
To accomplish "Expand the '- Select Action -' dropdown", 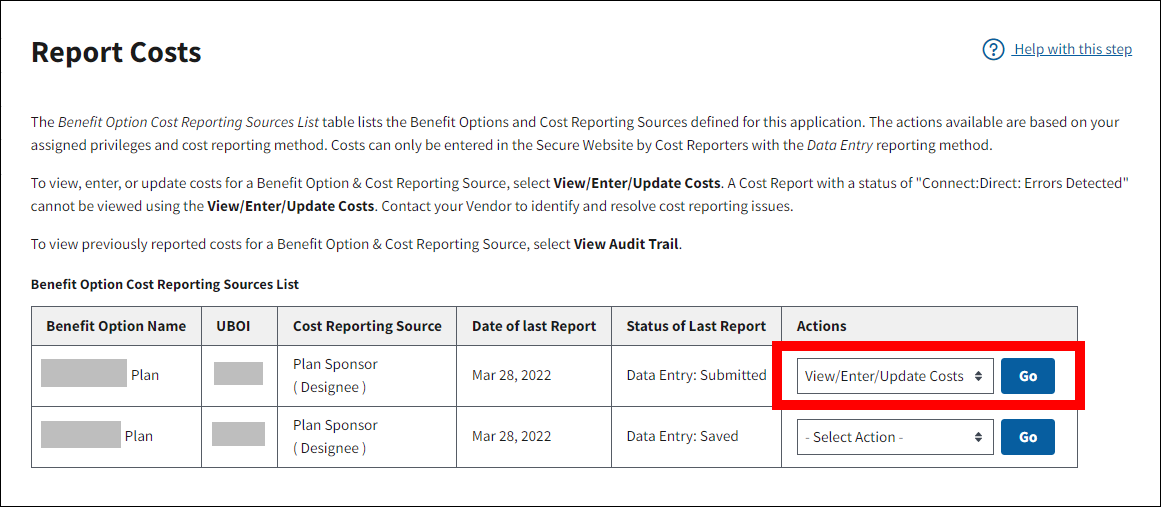I will click(895, 437).
